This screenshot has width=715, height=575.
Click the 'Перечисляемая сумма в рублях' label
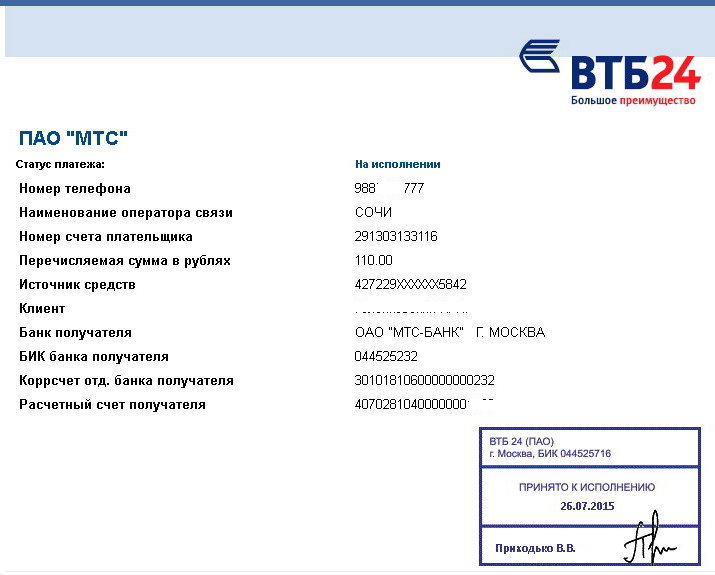coord(125,261)
